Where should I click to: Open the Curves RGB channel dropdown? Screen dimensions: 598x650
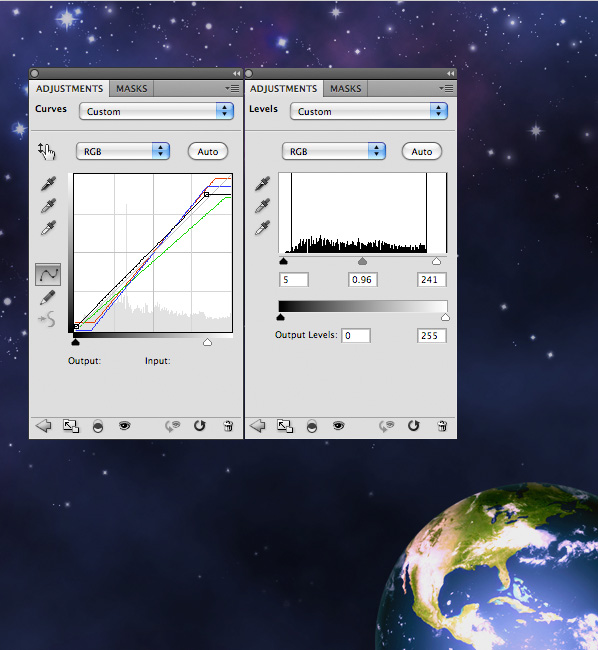click(123, 151)
